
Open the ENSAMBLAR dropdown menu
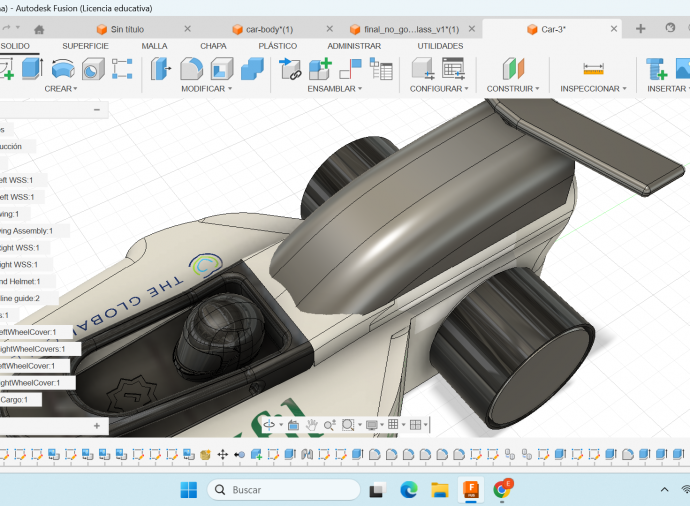point(334,89)
